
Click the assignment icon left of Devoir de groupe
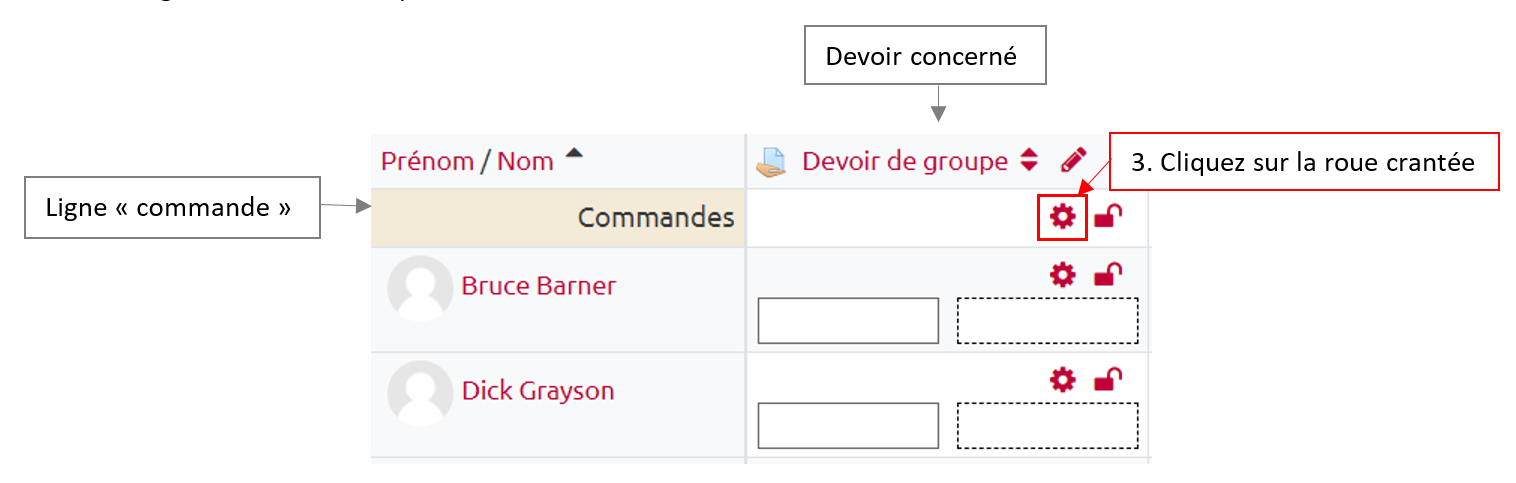click(771, 161)
